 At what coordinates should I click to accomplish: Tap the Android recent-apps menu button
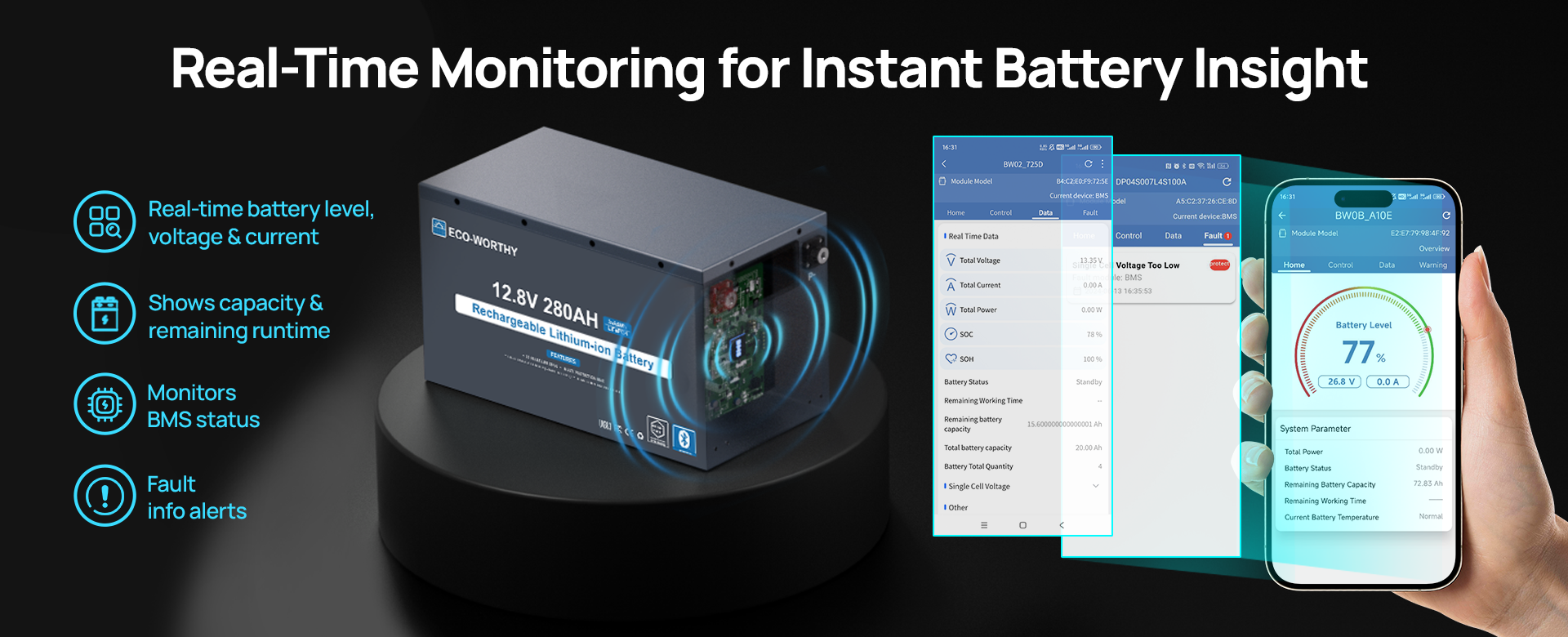984,525
